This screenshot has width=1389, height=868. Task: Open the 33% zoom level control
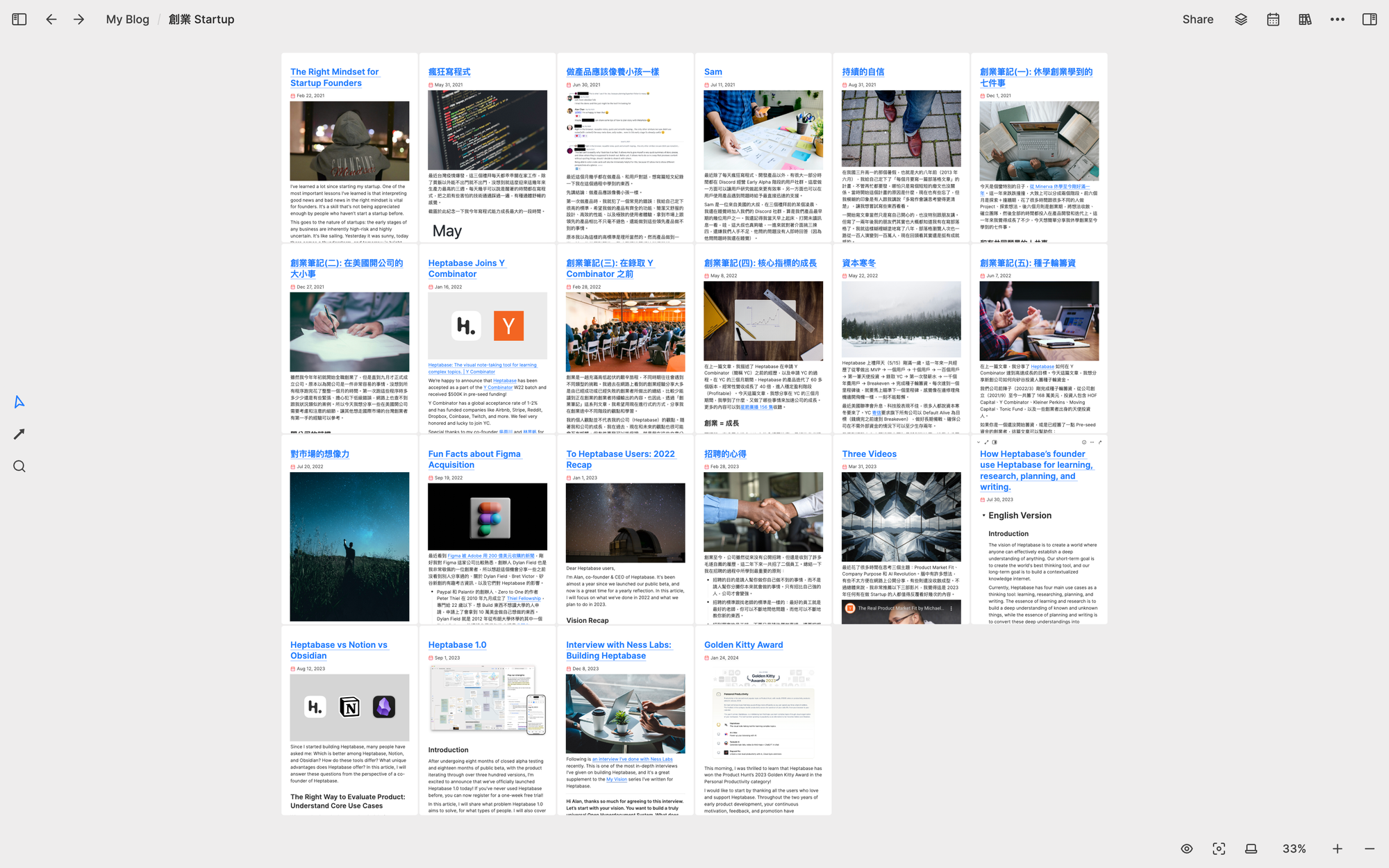1294,849
